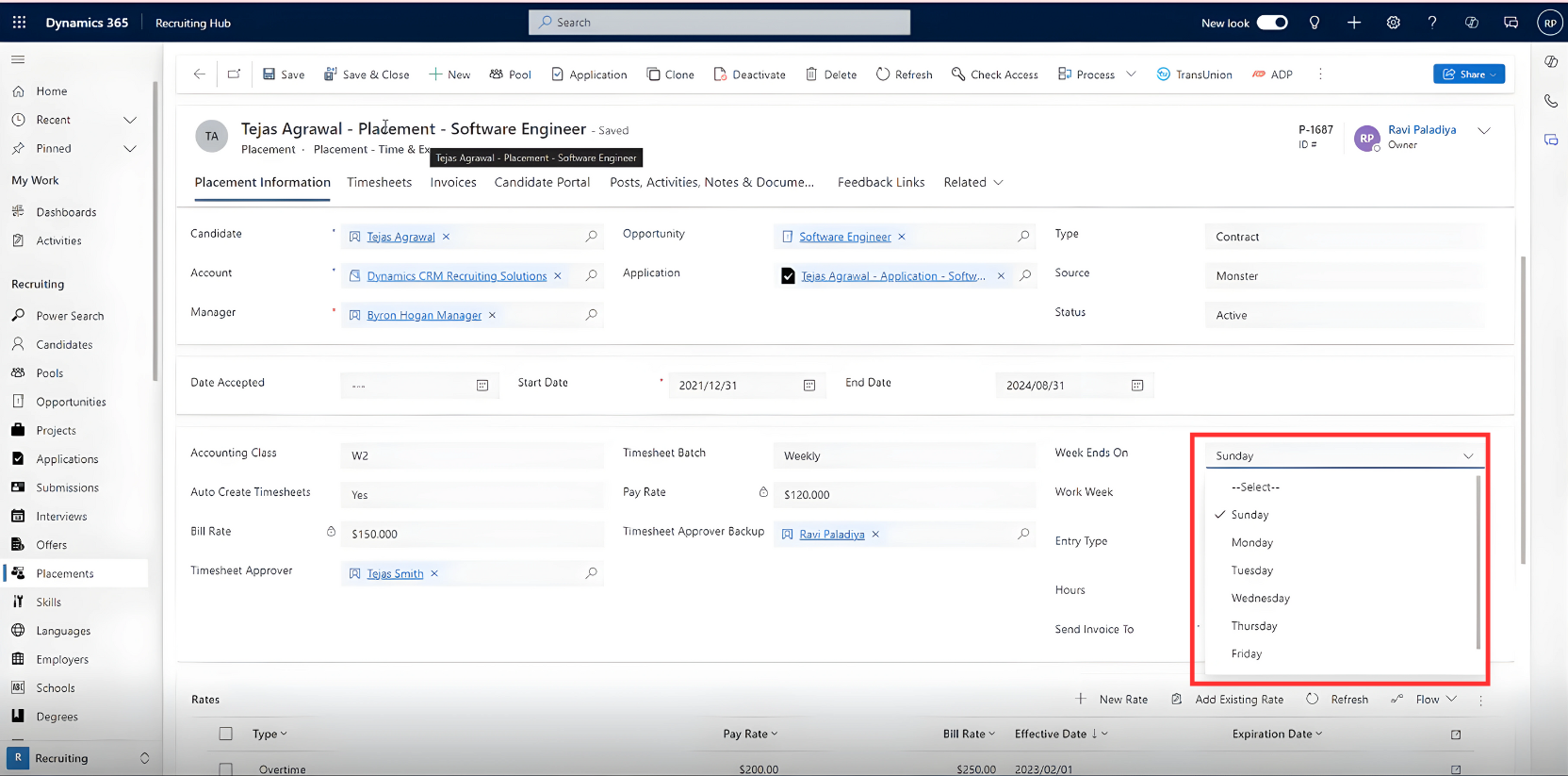Open the phone dialer side icon
Viewport: 1568px width, 776px height.
point(1551,101)
